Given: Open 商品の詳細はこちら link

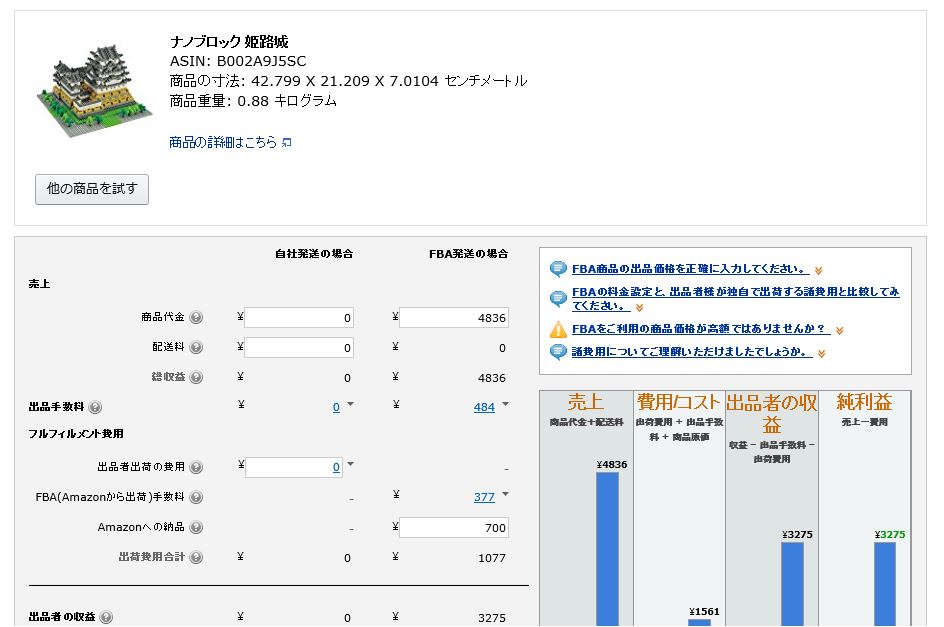Looking at the screenshot, I should pos(223,142).
